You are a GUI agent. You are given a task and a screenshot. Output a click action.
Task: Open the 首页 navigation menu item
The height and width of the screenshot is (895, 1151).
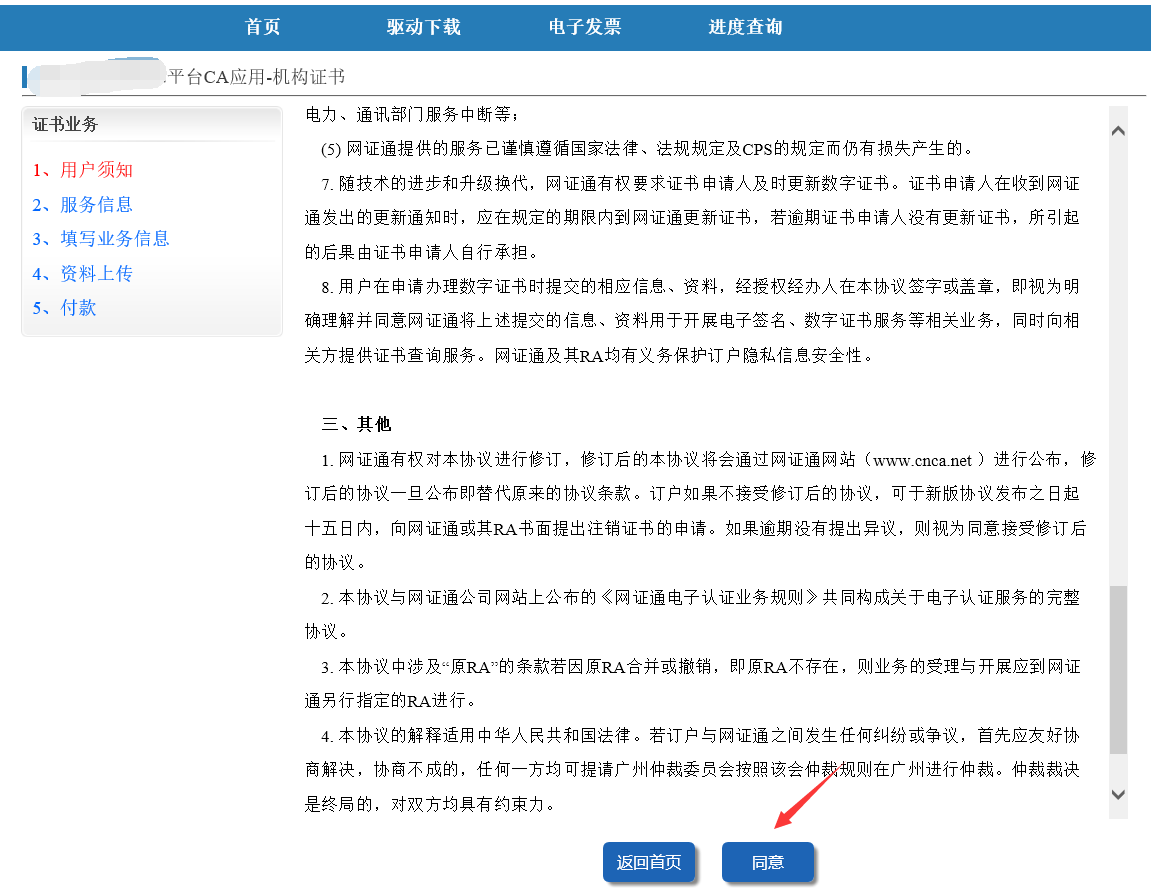pos(263,27)
